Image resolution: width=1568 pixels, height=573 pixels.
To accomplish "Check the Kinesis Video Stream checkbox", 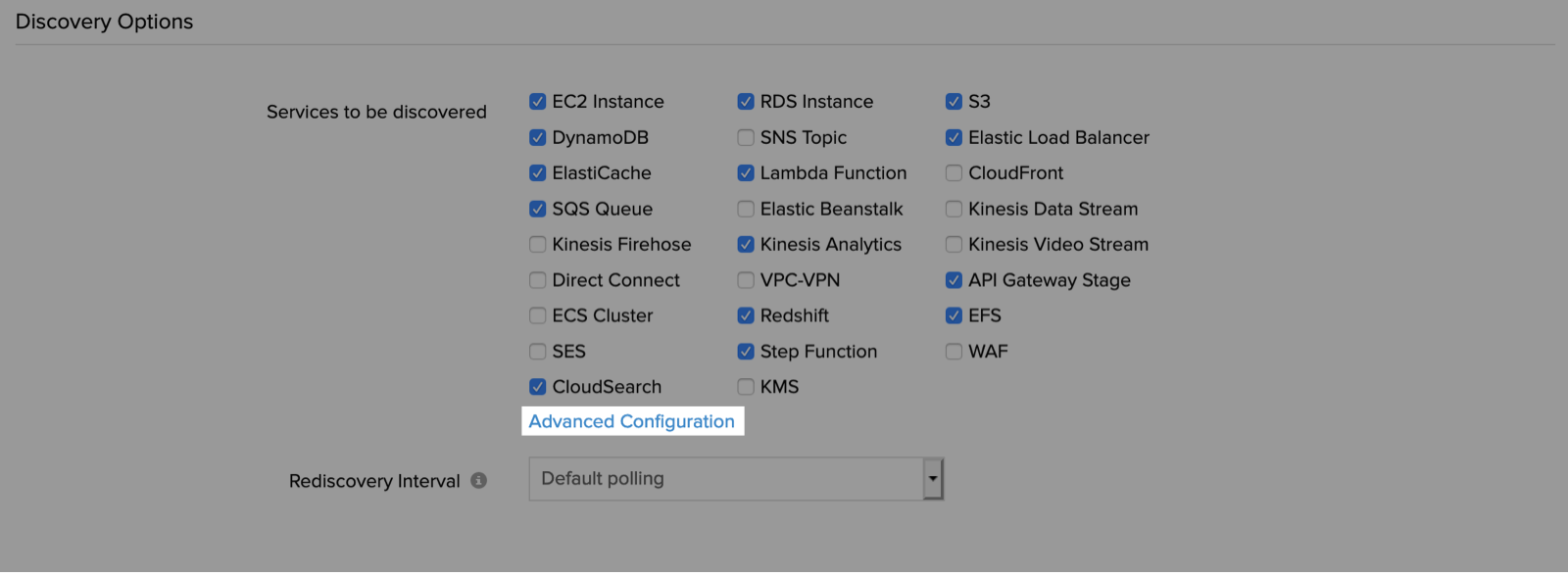I will pos(954,245).
